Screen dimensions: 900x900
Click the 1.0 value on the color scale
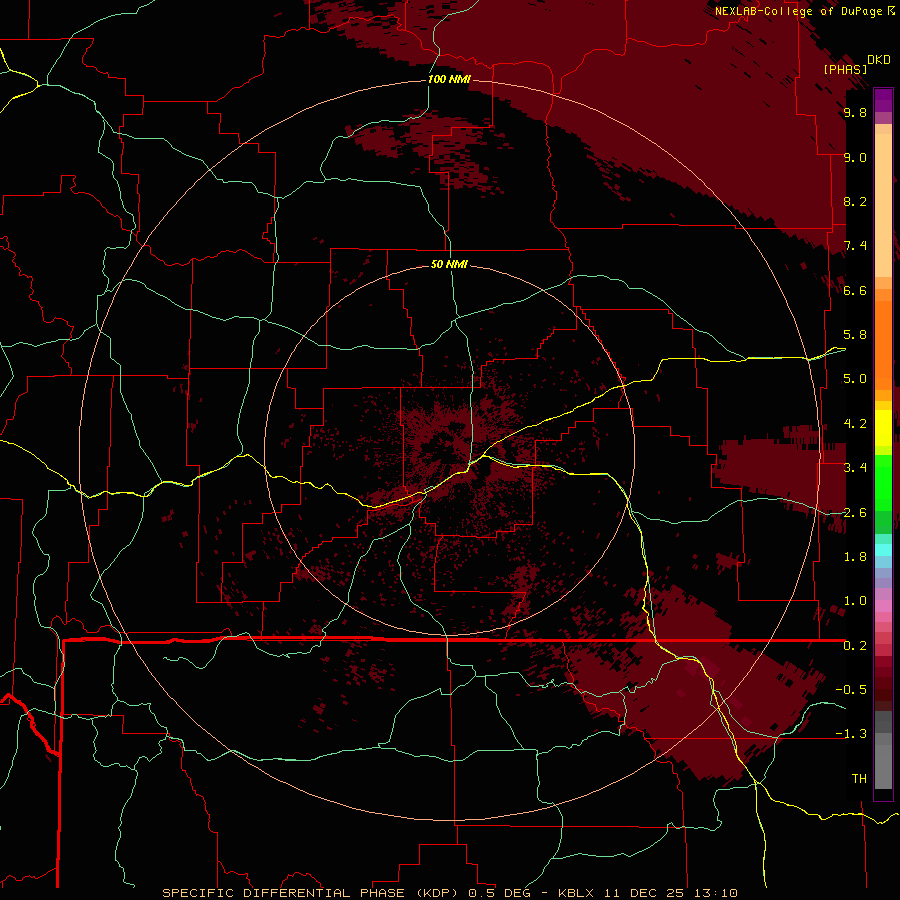tap(855, 601)
